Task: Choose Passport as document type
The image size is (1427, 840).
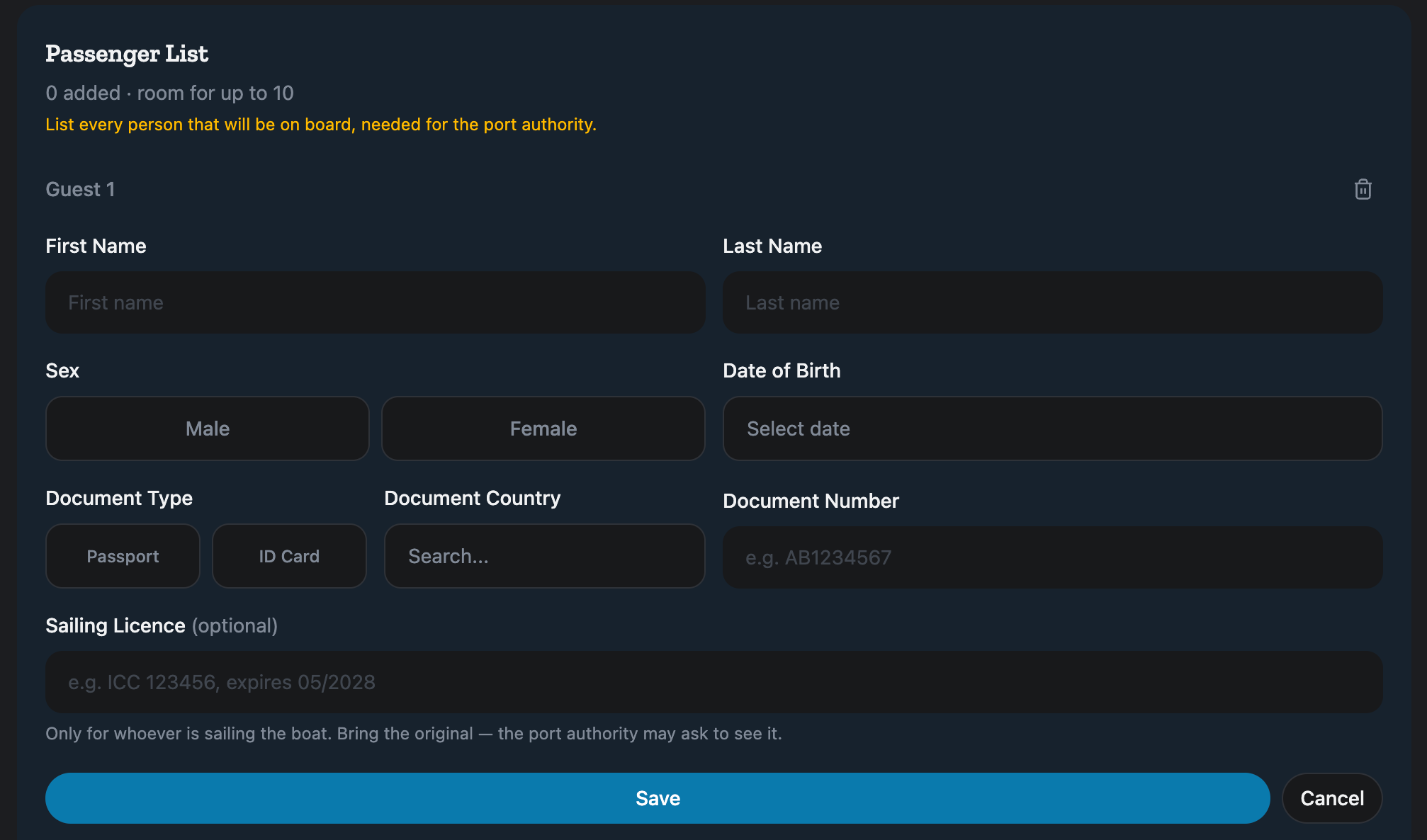Action: click(x=123, y=556)
